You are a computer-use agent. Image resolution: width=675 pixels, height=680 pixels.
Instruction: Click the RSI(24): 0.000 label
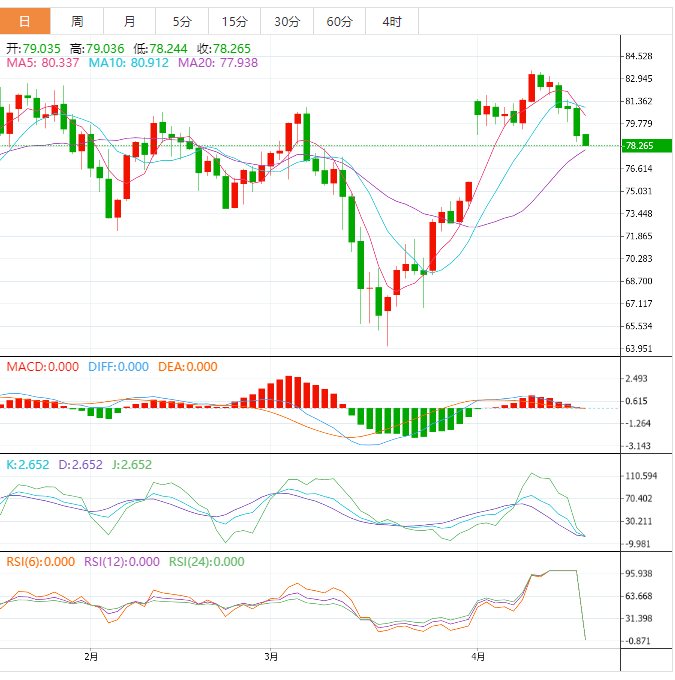click(206, 562)
